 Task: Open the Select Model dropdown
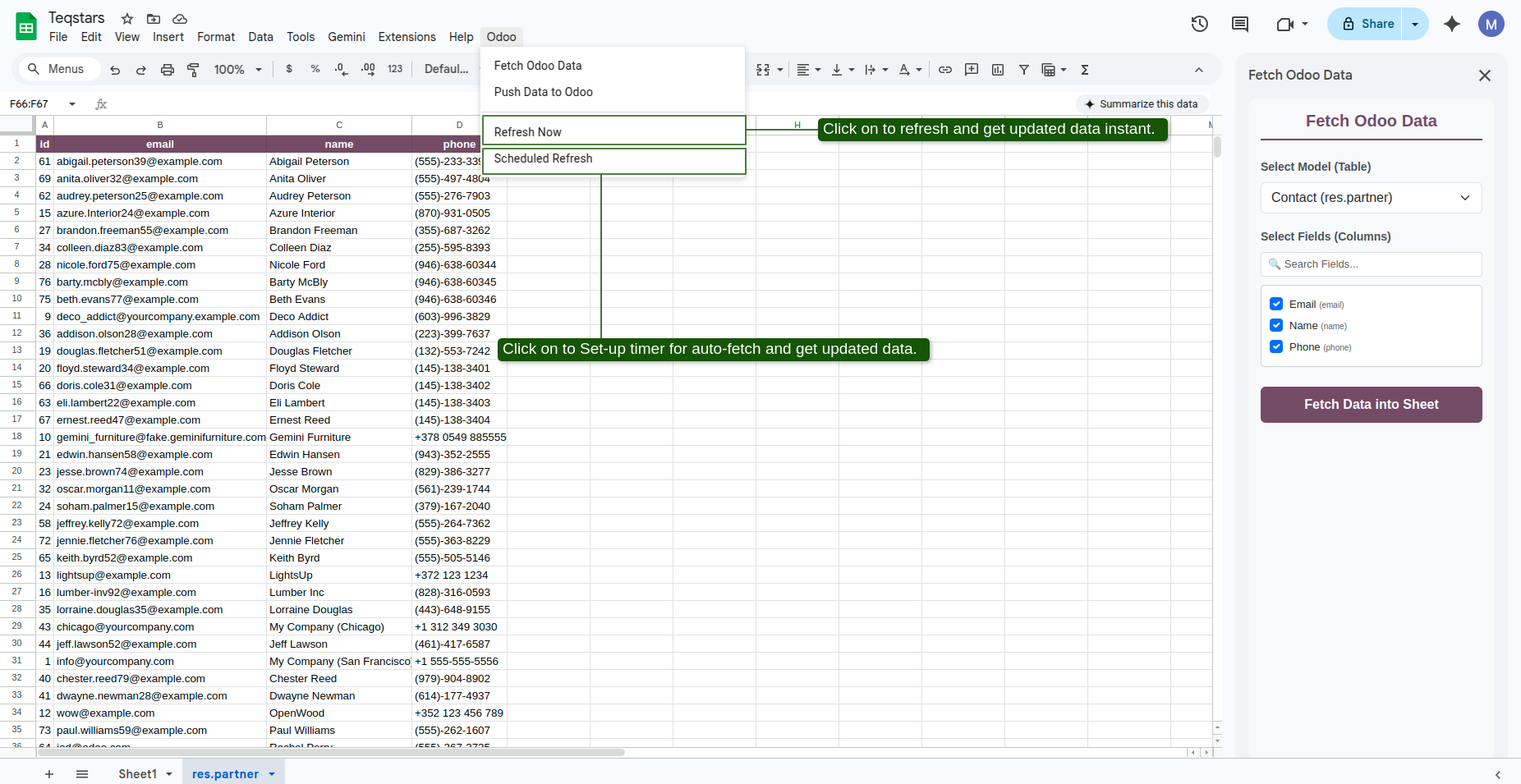(x=1372, y=198)
